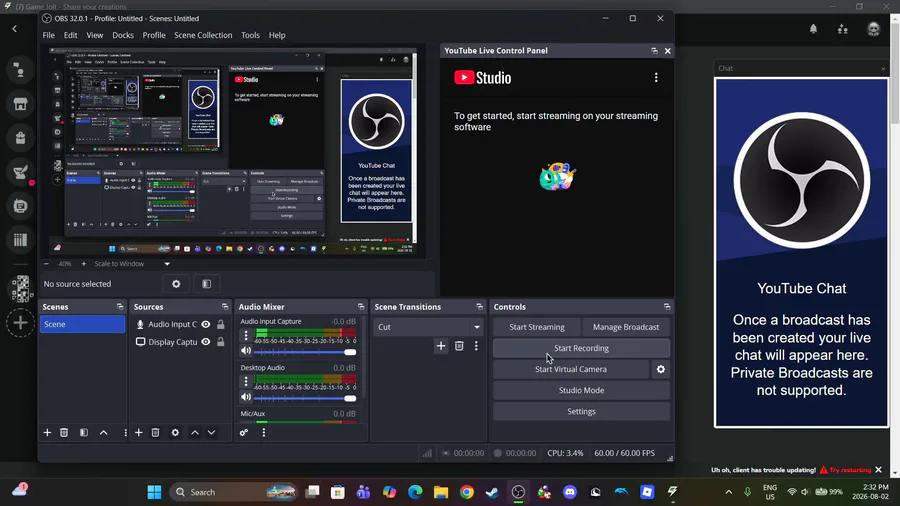
Task: Zoom in the preview with the plus icon
Action: click(83, 264)
